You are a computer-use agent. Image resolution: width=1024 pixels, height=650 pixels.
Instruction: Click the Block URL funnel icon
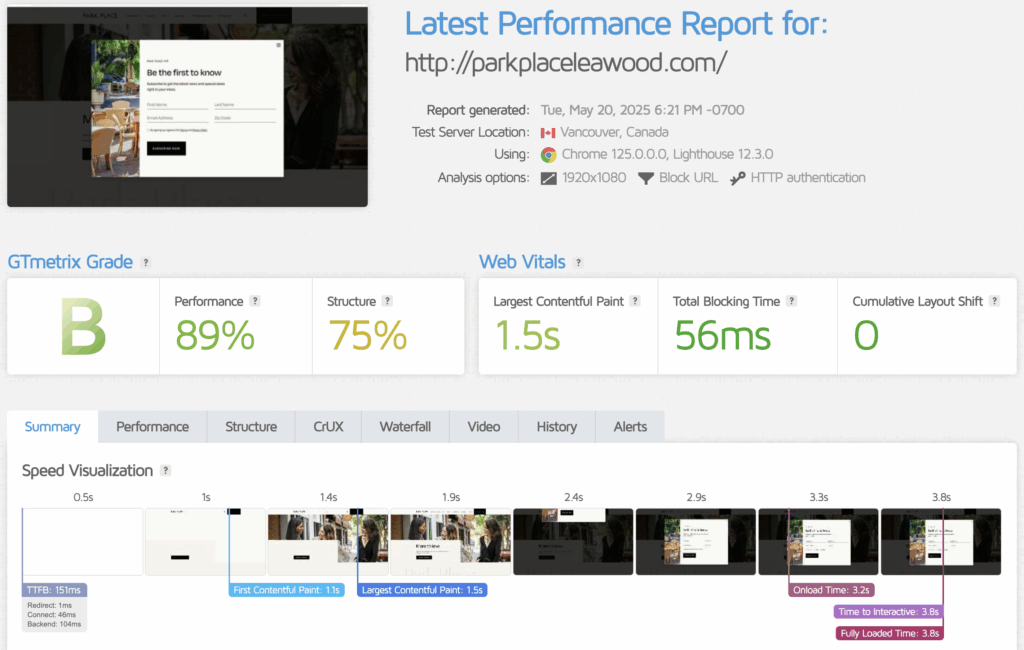click(646, 178)
